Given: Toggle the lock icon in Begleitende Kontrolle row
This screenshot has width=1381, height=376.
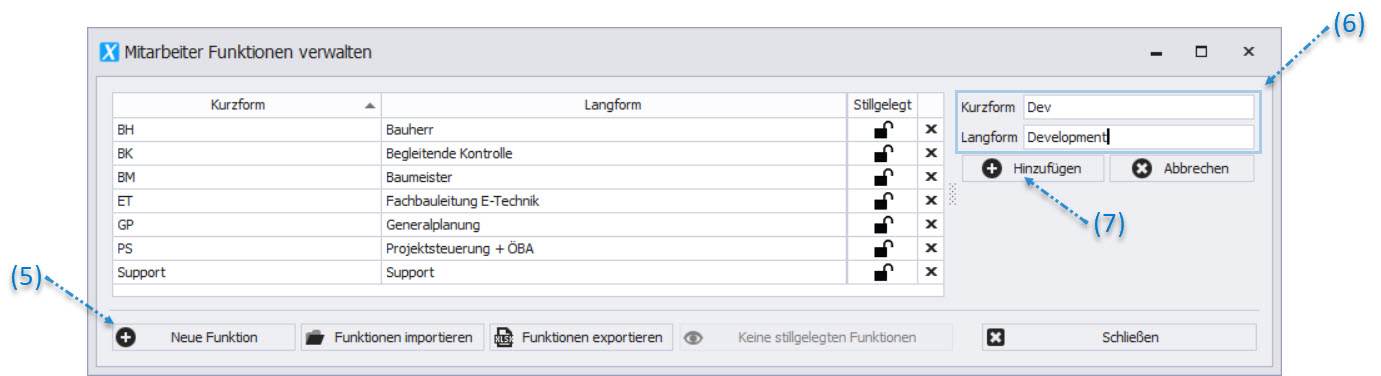Looking at the screenshot, I should [x=883, y=154].
